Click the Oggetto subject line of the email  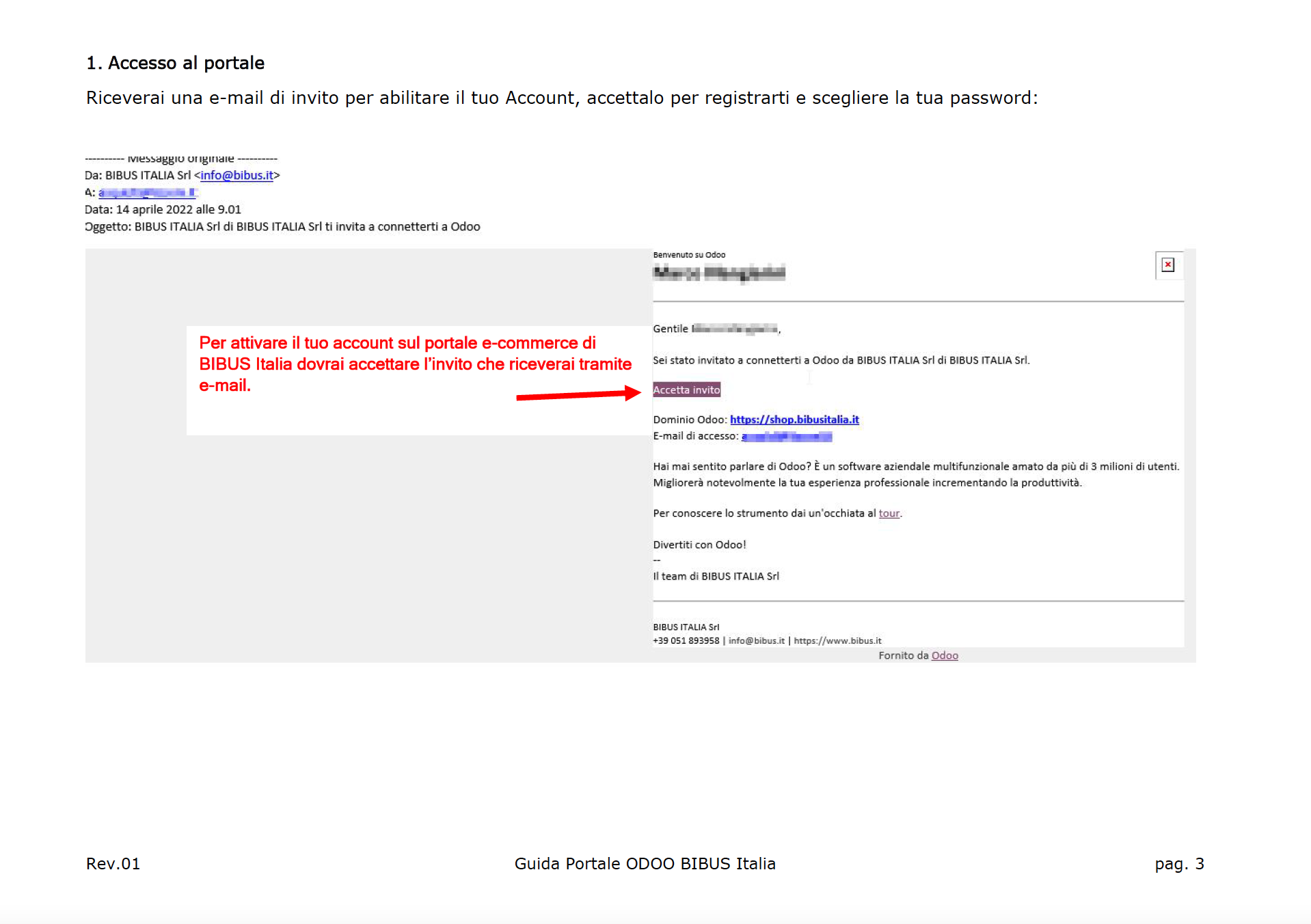point(282,227)
